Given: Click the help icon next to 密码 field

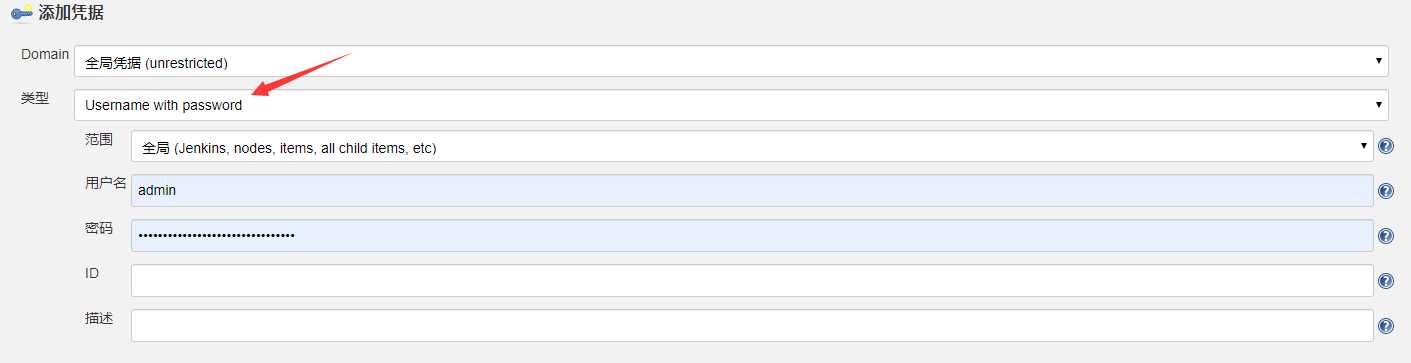Looking at the screenshot, I should pos(1386,236).
